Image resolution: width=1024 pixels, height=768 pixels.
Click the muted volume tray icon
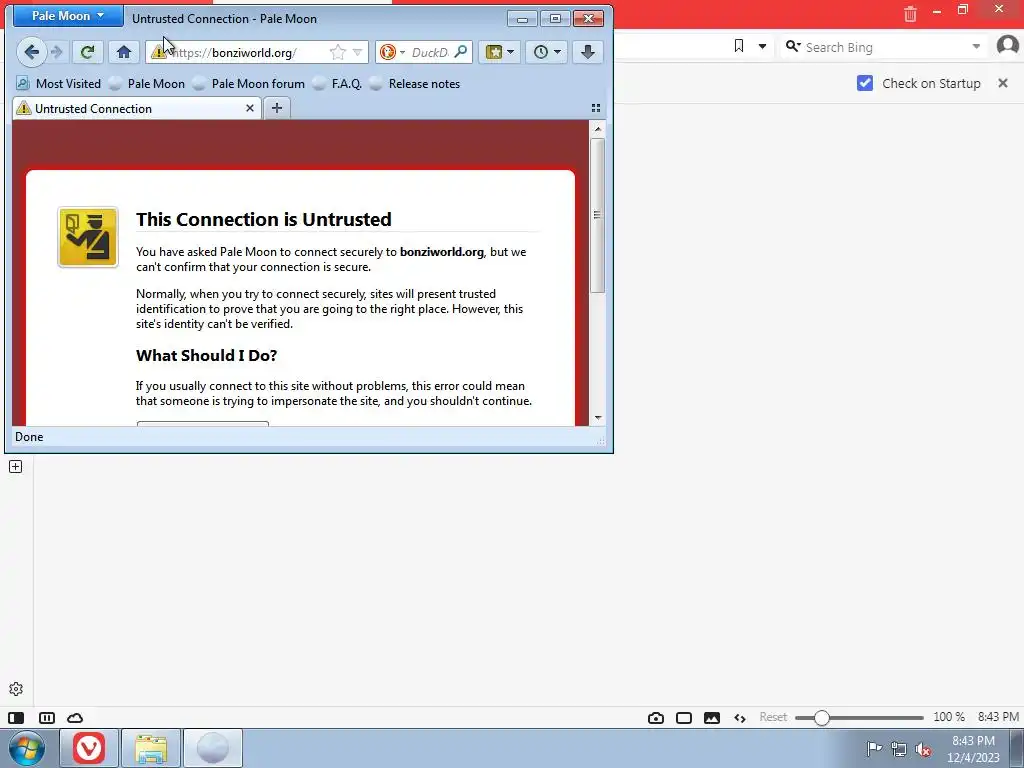pos(923,750)
